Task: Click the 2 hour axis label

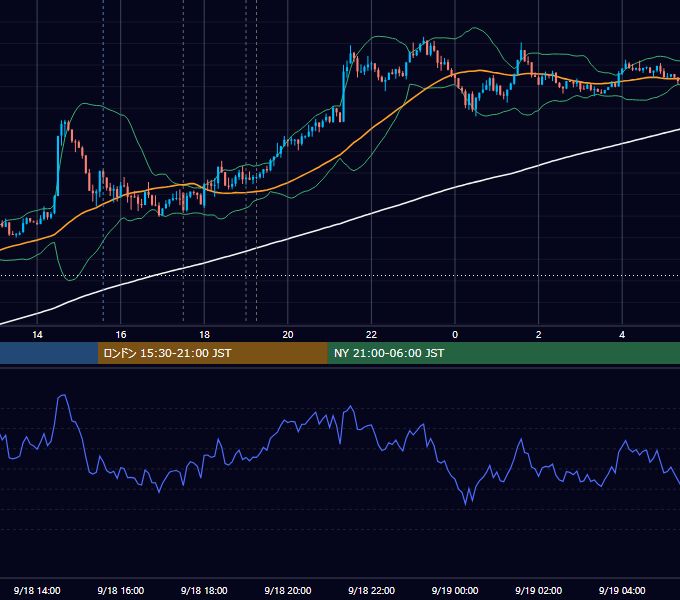Action: click(x=539, y=335)
